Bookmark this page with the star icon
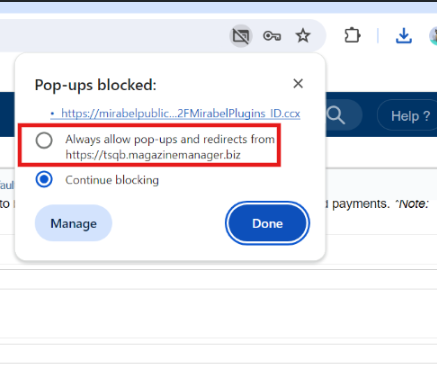The height and width of the screenshot is (367, 437). [303, 36]
